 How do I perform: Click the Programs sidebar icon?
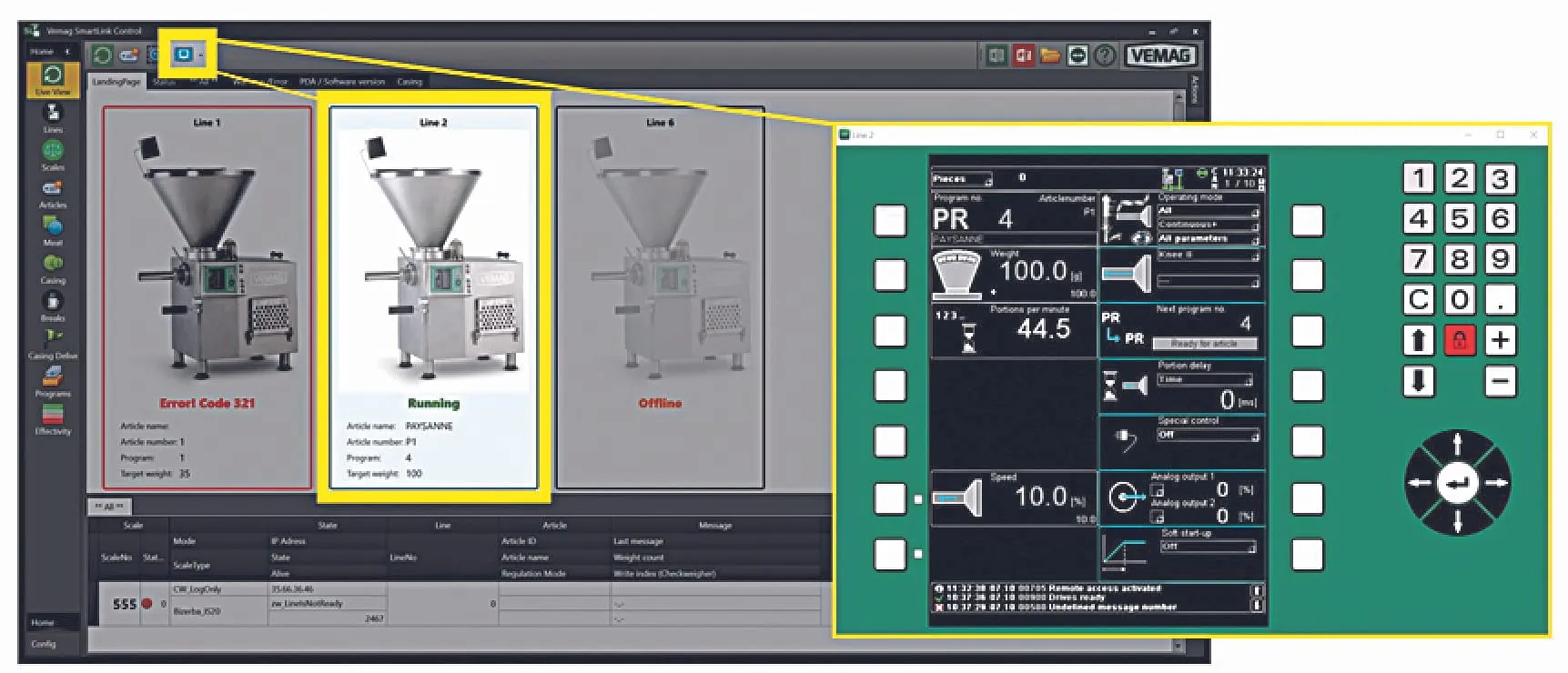click(x=53, y=378)
